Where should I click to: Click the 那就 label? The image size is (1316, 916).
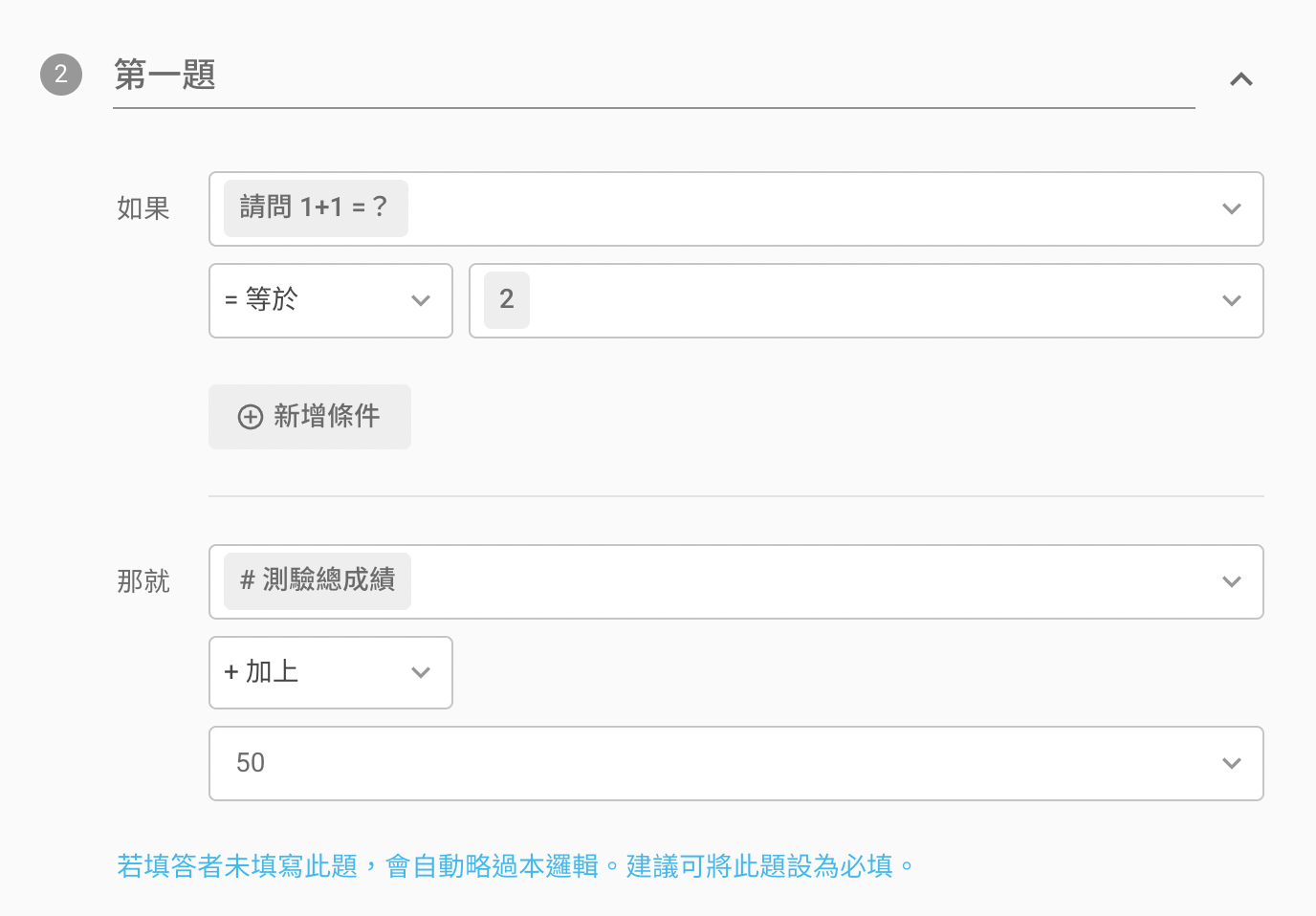tap(143, 581)
